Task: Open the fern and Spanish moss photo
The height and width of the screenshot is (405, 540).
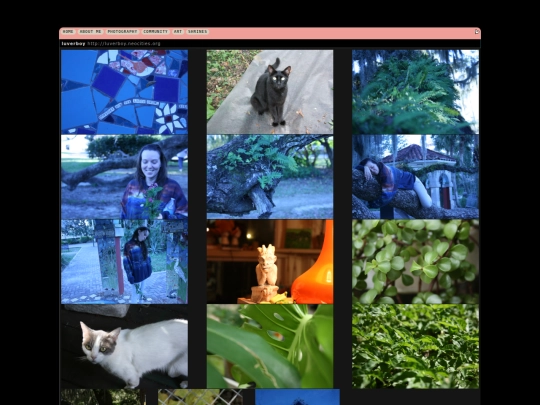Action: [415, 92]
